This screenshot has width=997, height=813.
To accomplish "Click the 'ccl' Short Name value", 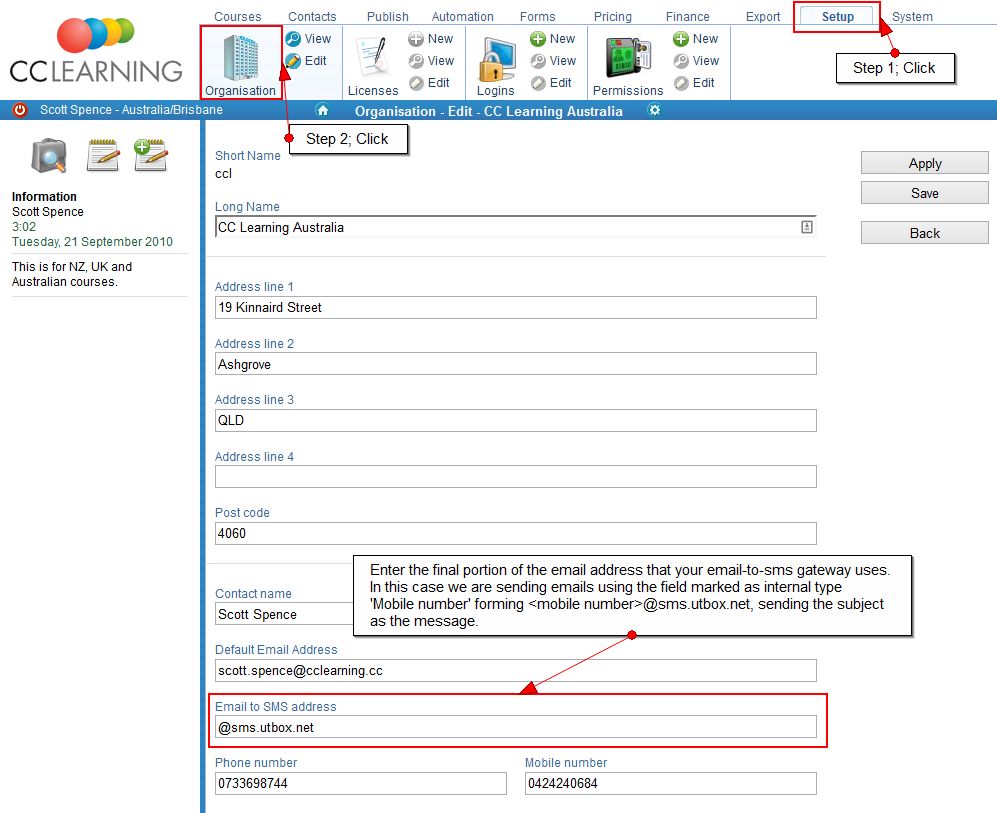I will (223, 174).
